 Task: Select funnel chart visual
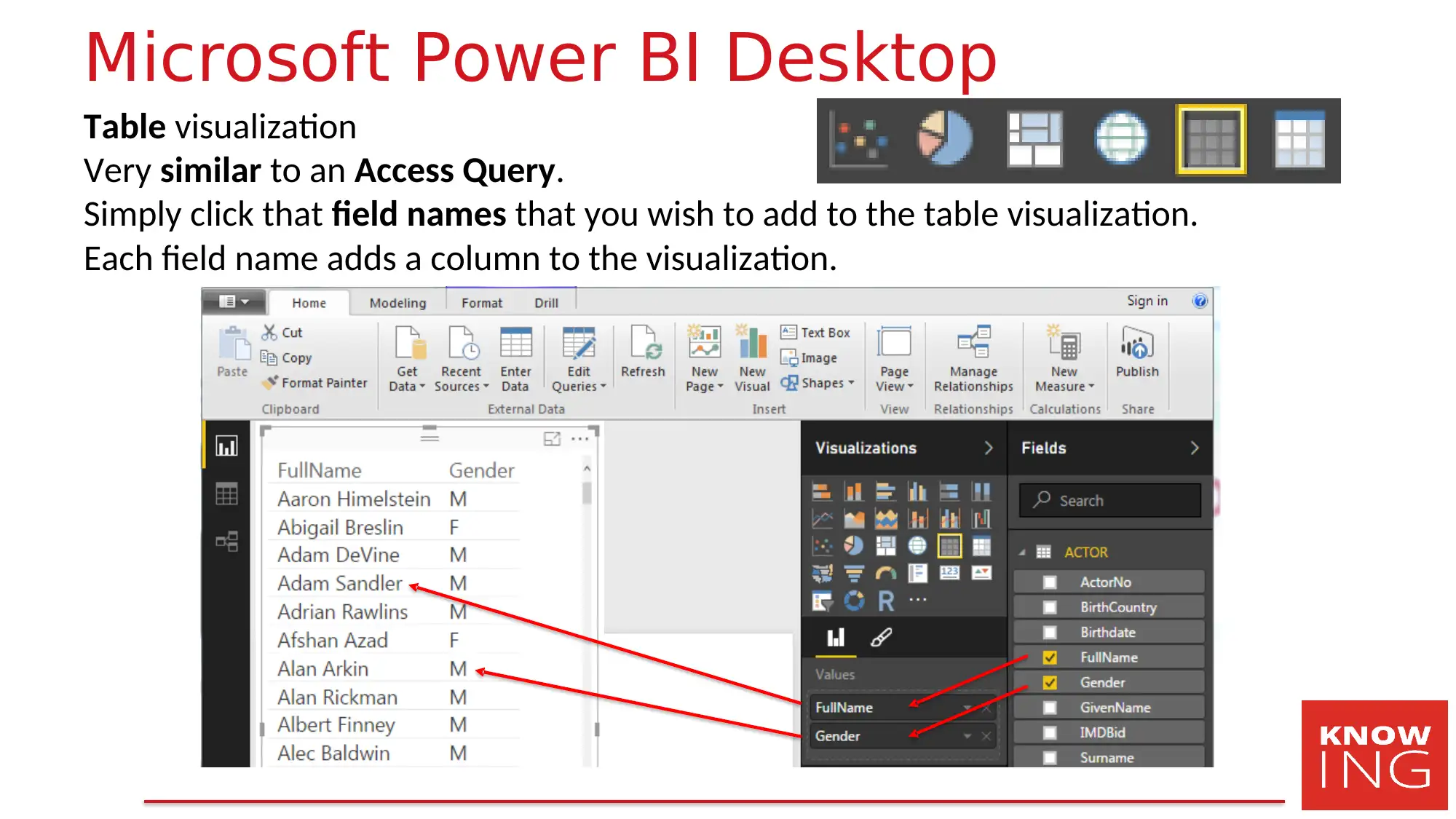(x=853, y=574)
